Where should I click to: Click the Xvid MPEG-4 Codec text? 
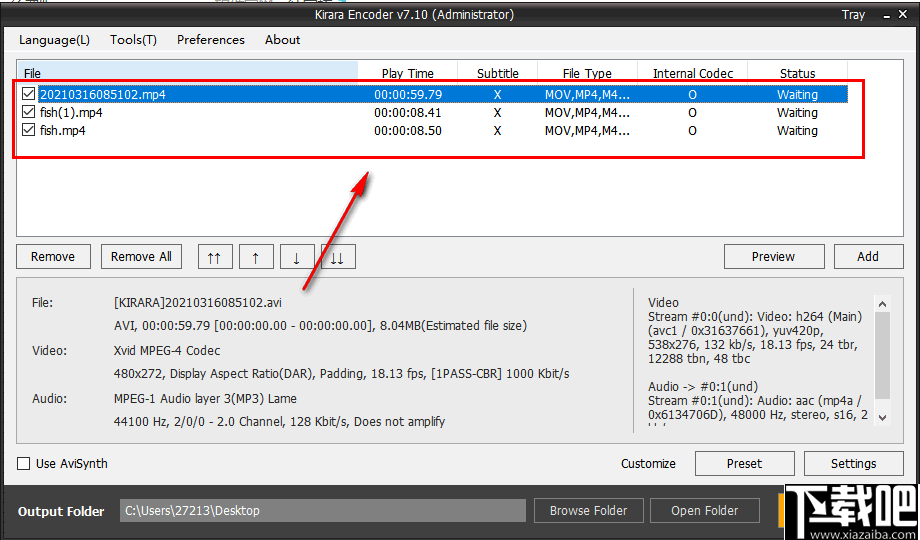167,351
